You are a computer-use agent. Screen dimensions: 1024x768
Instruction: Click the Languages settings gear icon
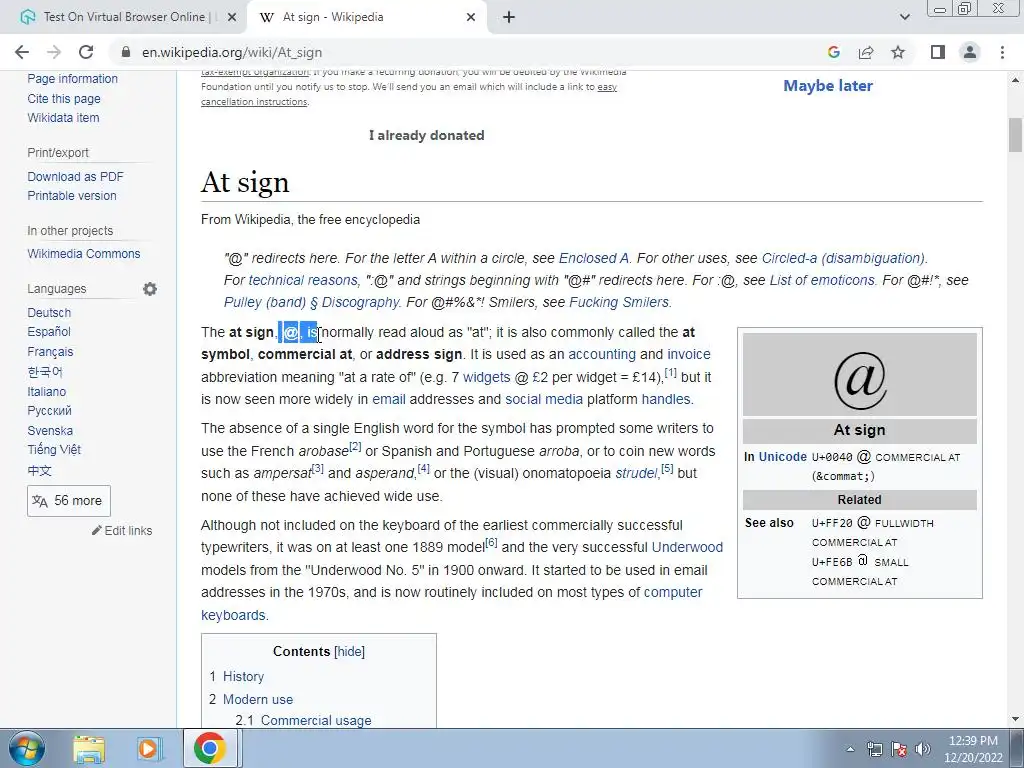coord(150,289)
